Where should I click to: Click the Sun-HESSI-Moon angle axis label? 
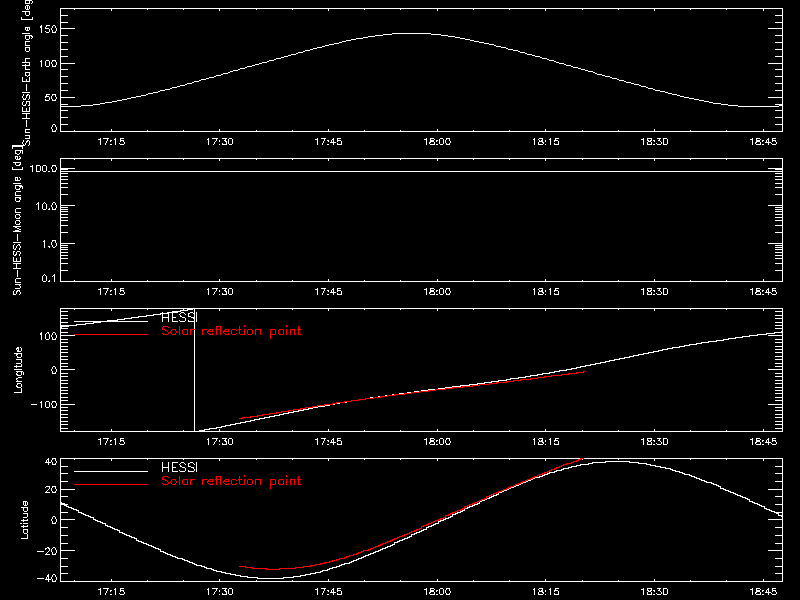17,220
